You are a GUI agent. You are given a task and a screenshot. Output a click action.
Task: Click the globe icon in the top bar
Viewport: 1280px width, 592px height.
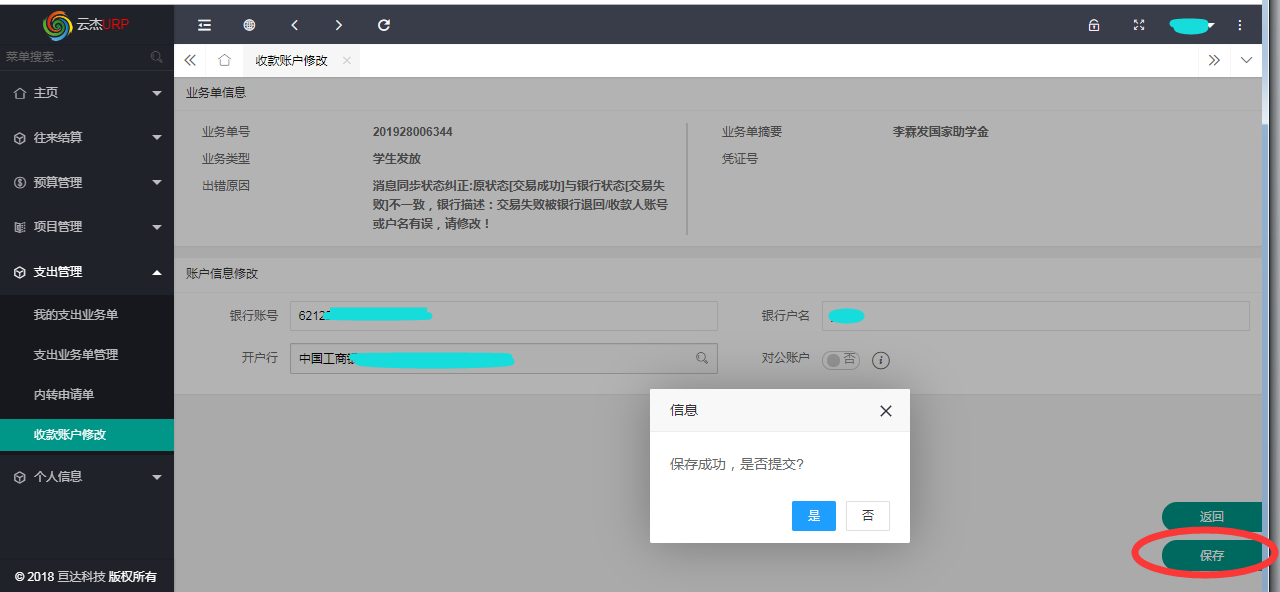click(x=249, y=25)
